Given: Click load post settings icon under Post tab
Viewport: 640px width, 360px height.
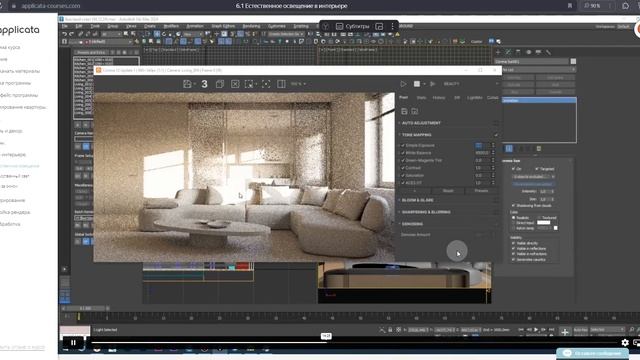Looking at the screenshot, I should click(x=414, y=111).
